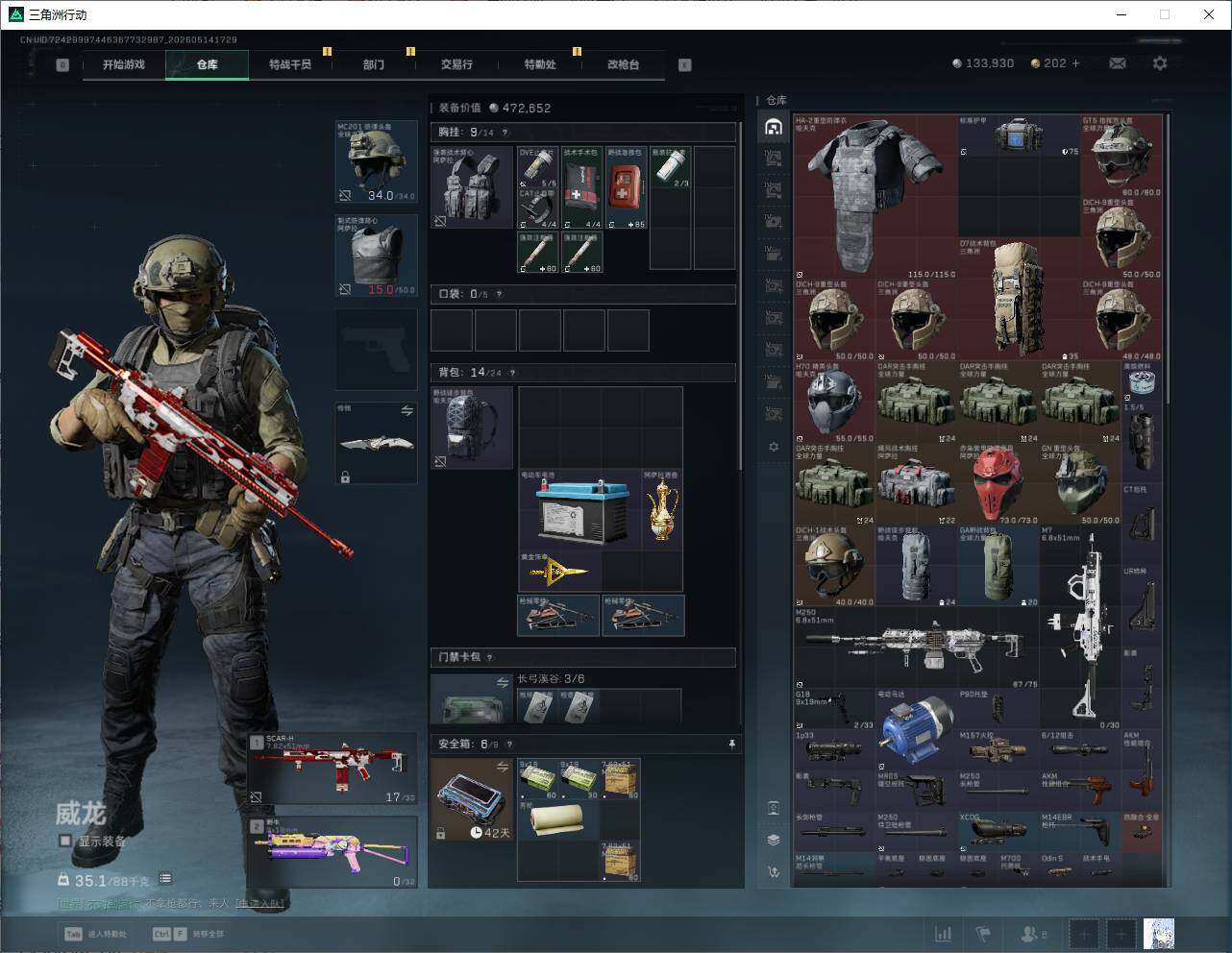Pin the 安全箱 panel with pushpin icon
This screenshot has height=953, width=1232.
(x=731, y=744)
